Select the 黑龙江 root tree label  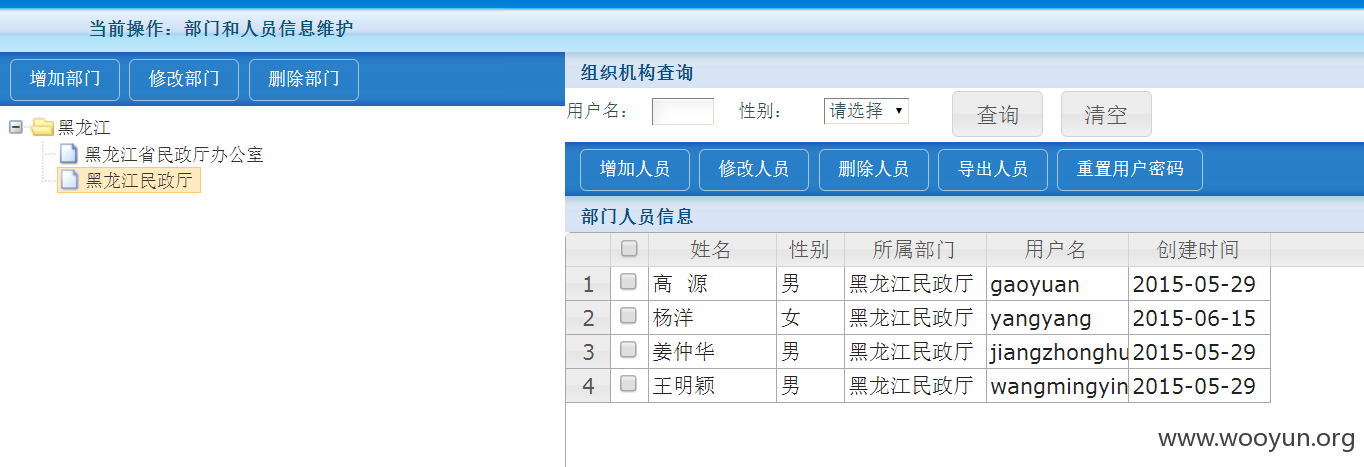click(x=84, y=127)
